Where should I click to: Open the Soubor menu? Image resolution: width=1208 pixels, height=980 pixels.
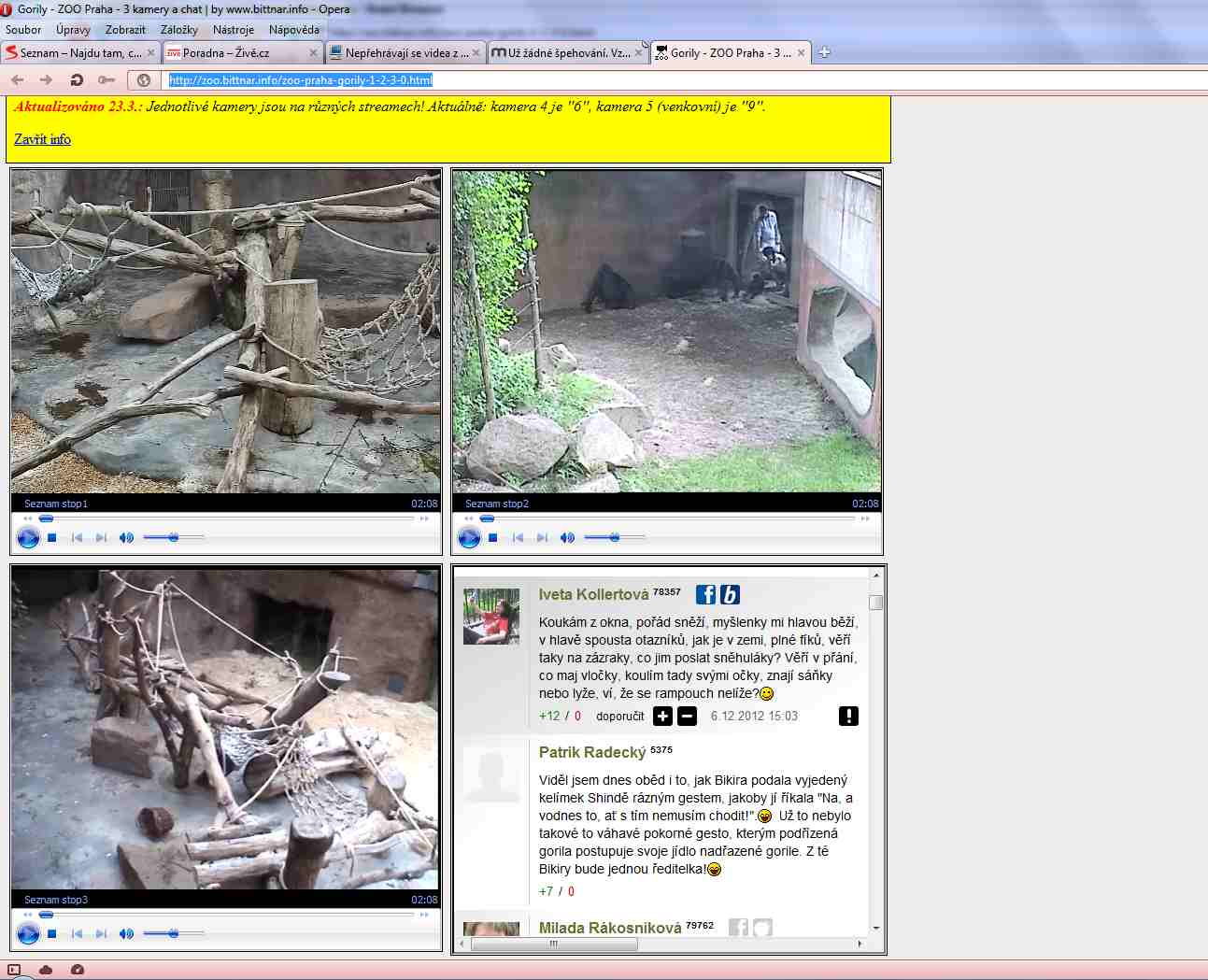23,30
